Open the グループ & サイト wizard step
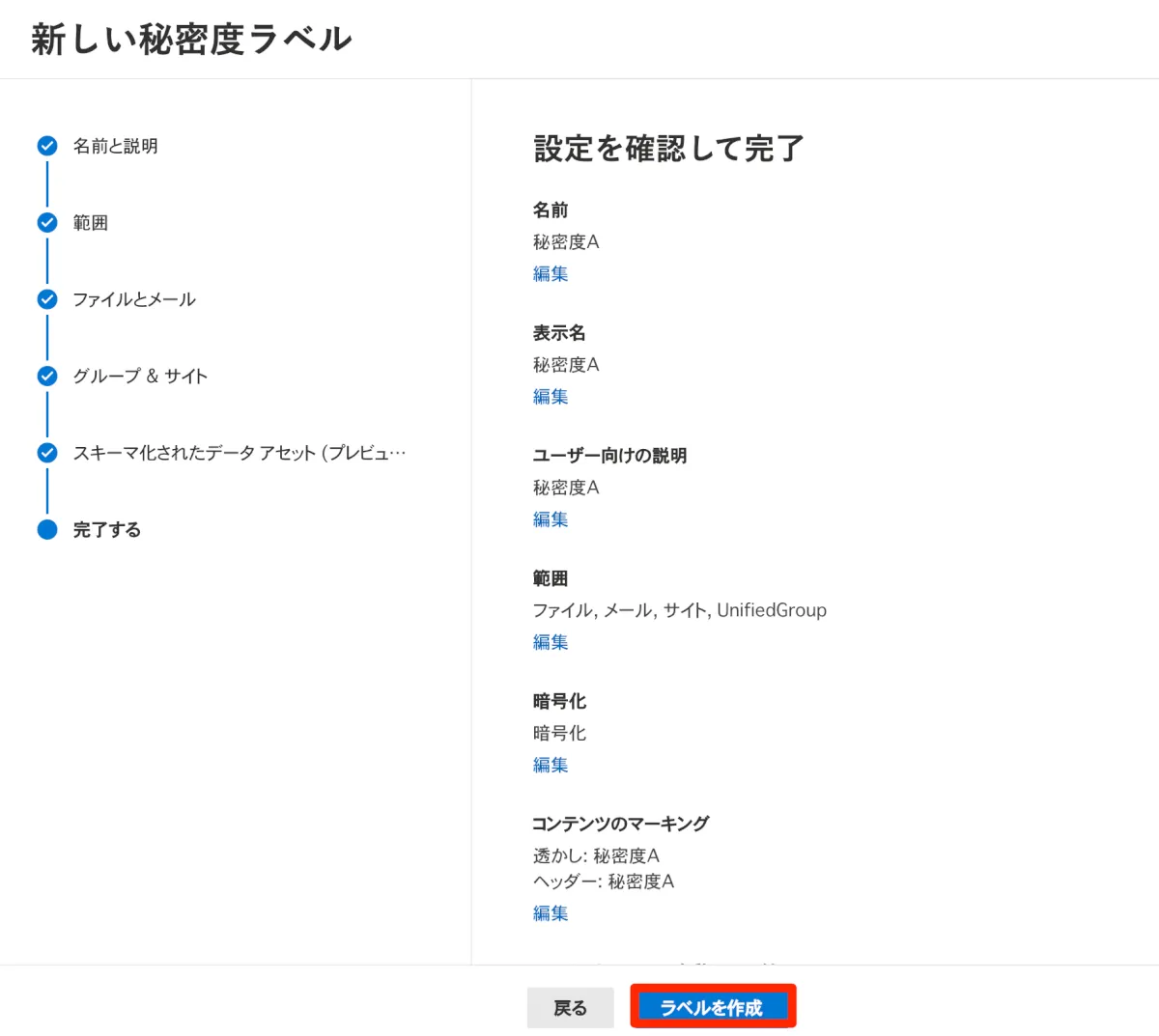The height and width of the screenshot is (1036, 1159). [140, 376]
